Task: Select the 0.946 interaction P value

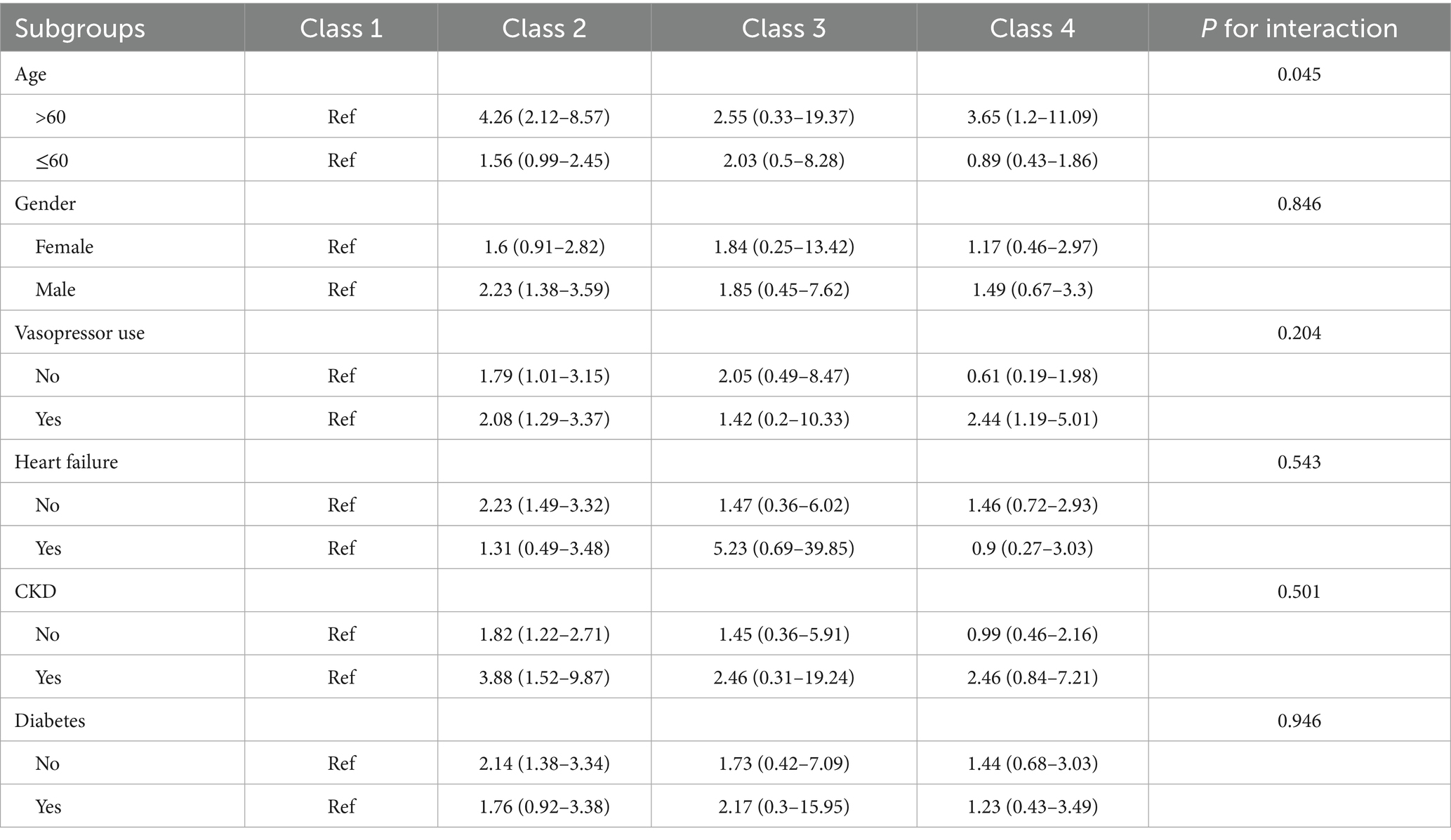Action: click(x=1299, y=721)
